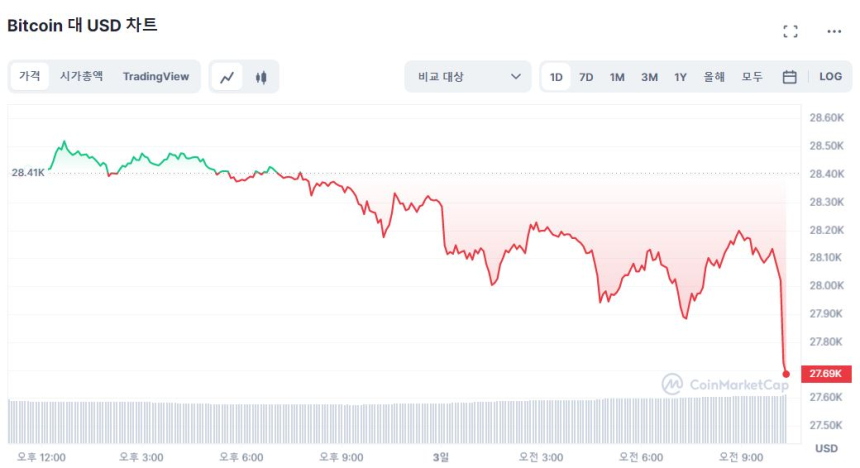Viewport: 860px width, 468px height.
Task: Switch to the TradingView tab
Action: tap(155, 76)
